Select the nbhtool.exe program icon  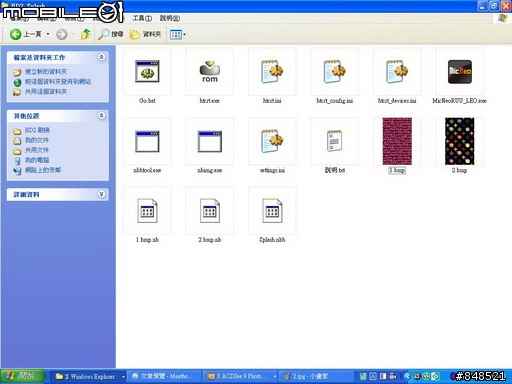pos(147,141)
